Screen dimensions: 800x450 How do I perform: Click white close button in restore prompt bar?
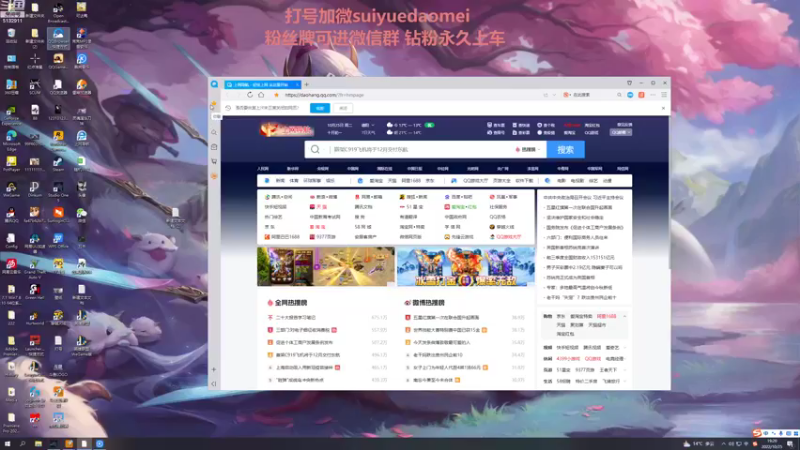pyautogui.click(x=343, y=108)
